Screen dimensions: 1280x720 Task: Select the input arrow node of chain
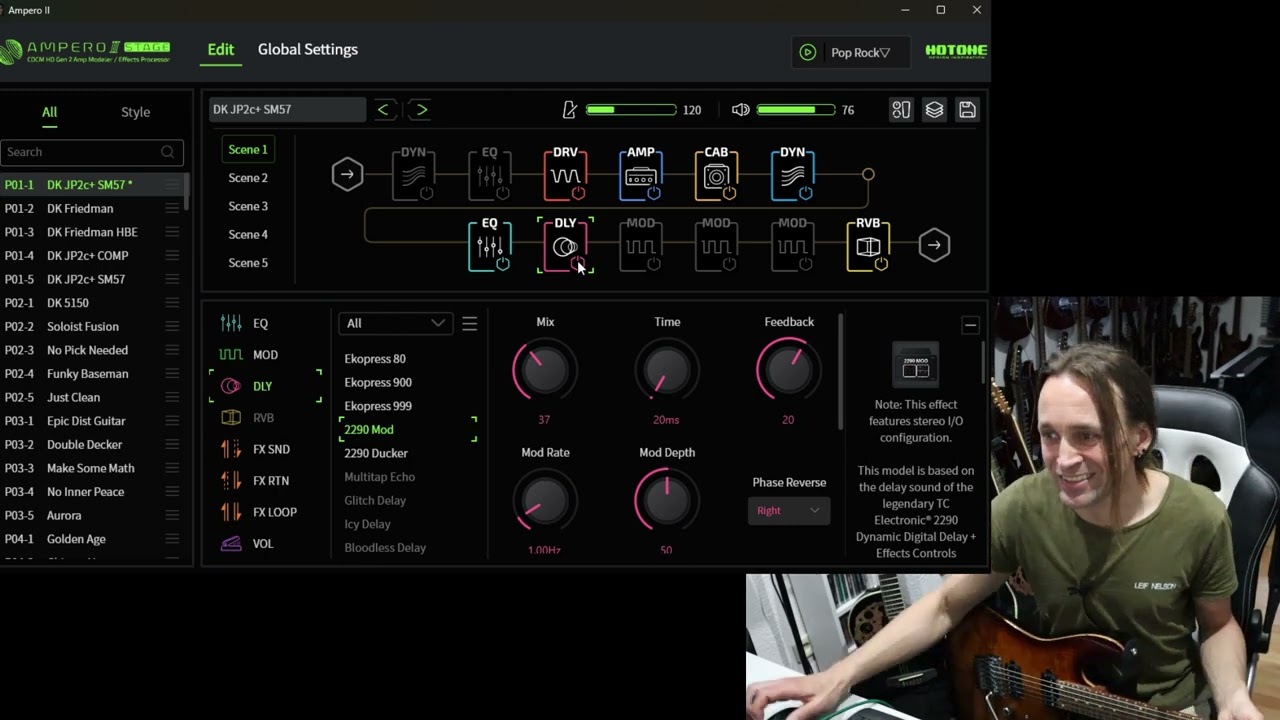[x=347, y=175]
